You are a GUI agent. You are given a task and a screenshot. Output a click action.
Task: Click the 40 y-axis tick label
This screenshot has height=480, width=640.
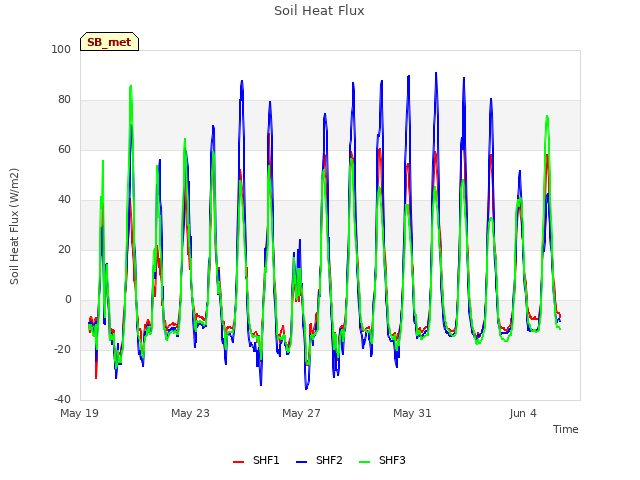64,200
